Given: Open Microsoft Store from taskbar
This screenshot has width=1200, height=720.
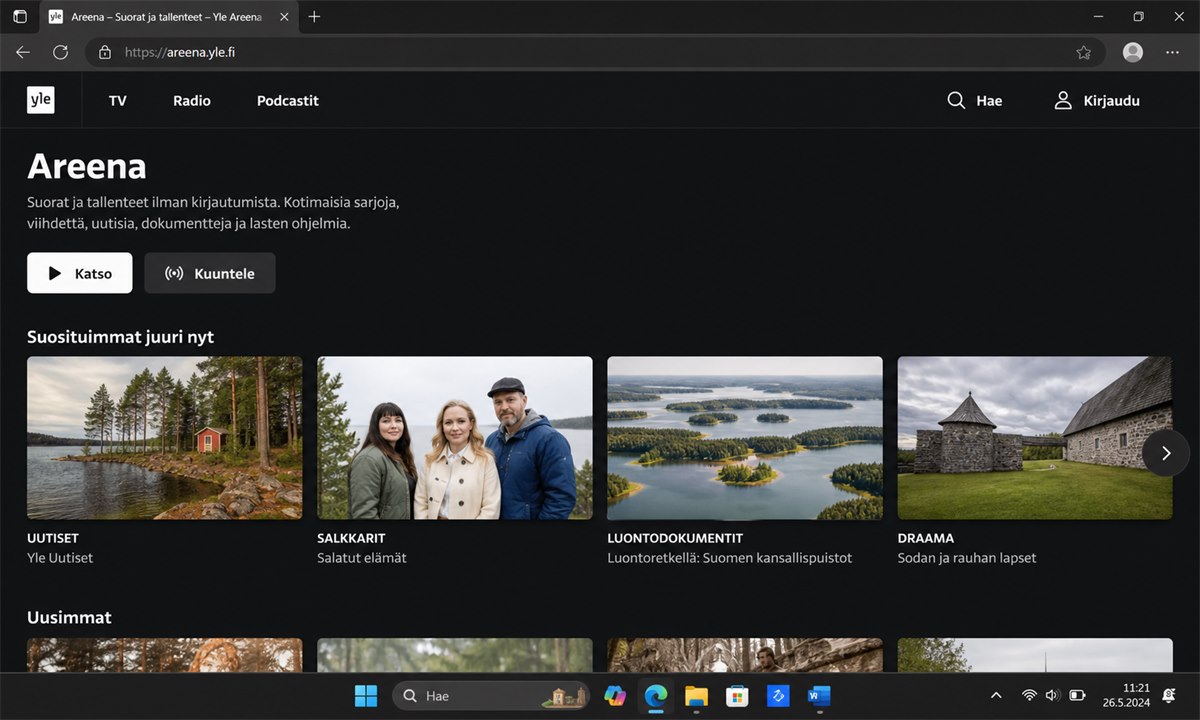Looking at the screenshot, I should click(x=738, y=696).
